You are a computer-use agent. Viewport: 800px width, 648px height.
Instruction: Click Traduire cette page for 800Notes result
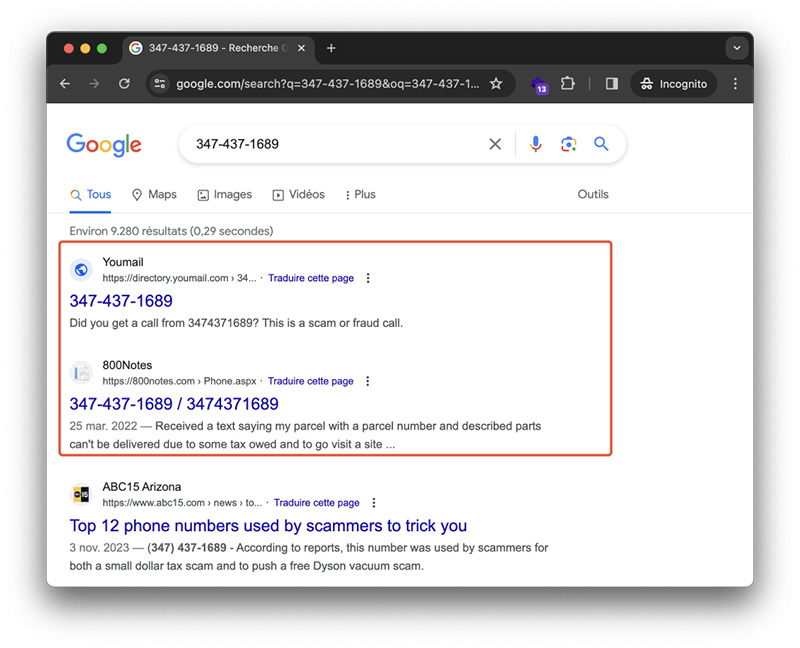point(310,381)
